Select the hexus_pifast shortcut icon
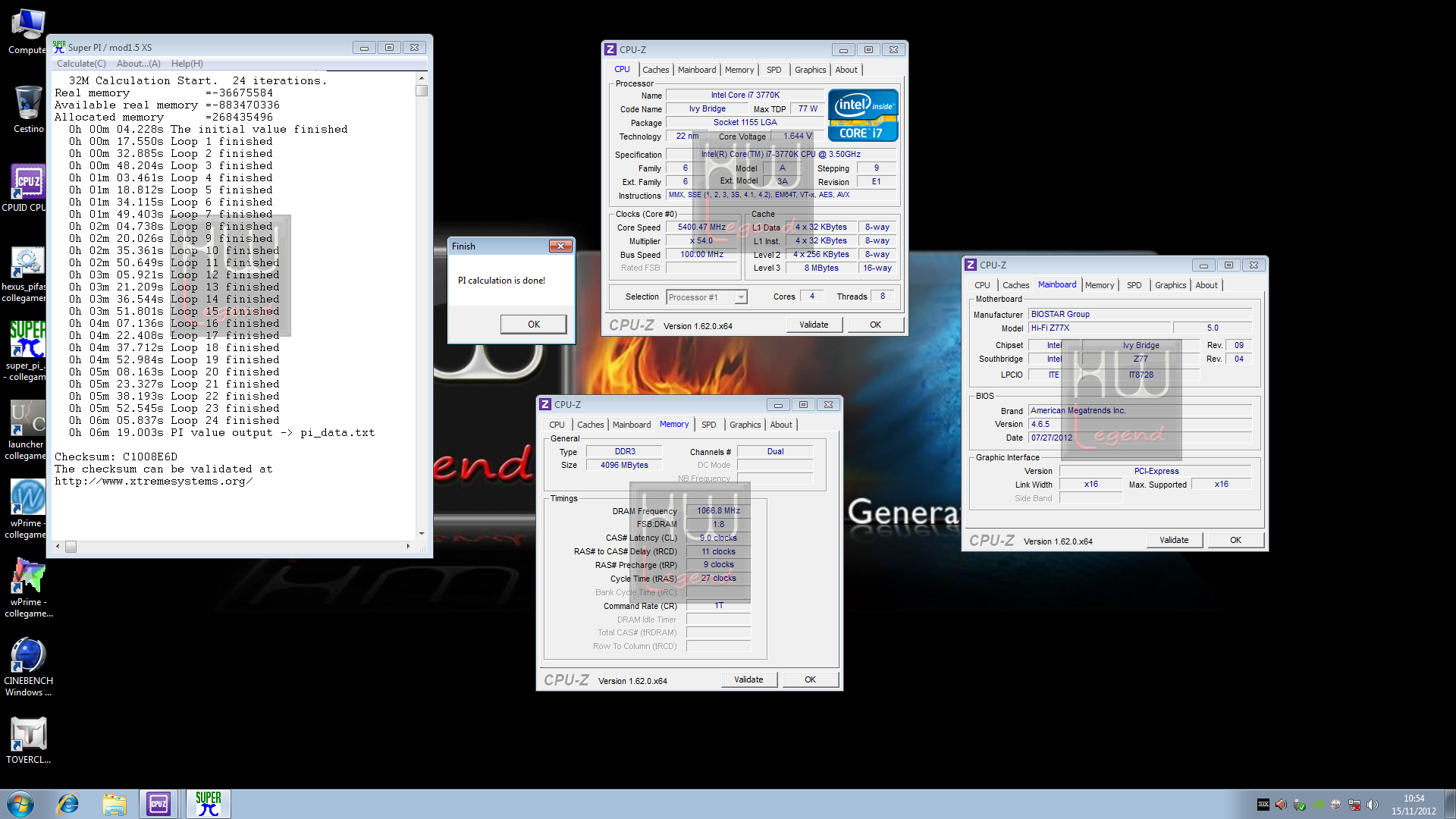This screenshot has width=1456, height=819. [27, 273]
